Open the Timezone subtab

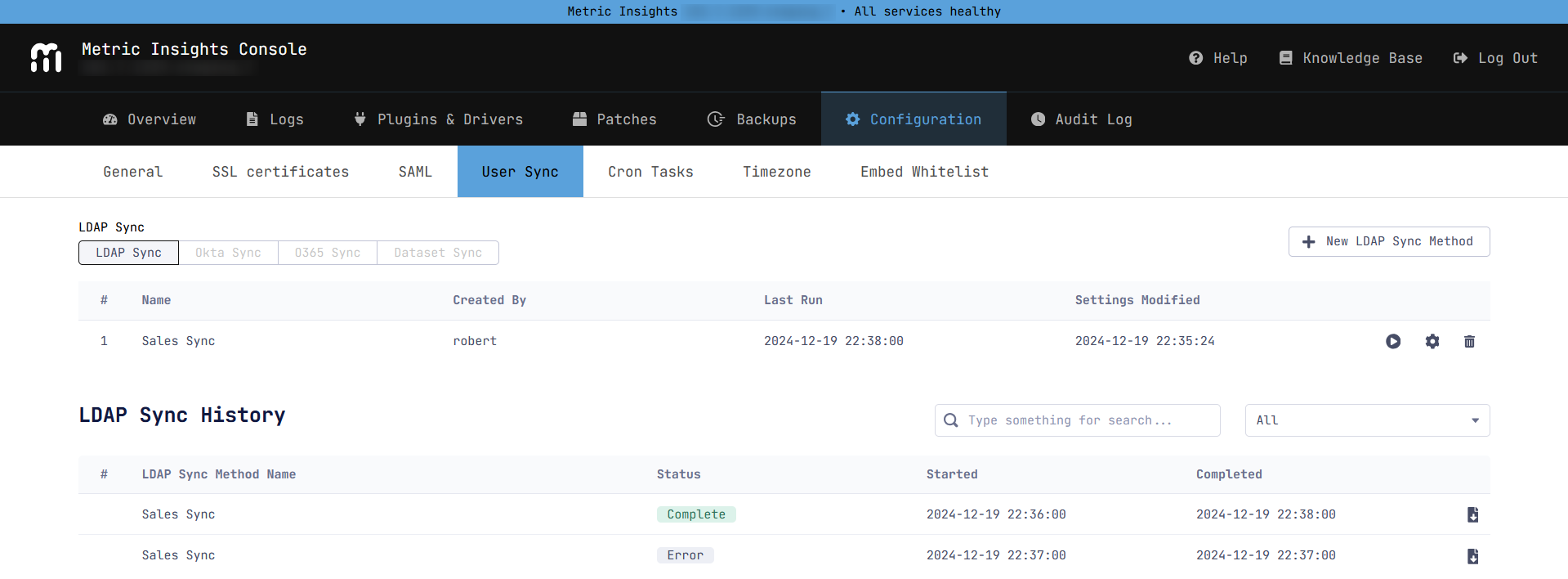tap(777, 172)
